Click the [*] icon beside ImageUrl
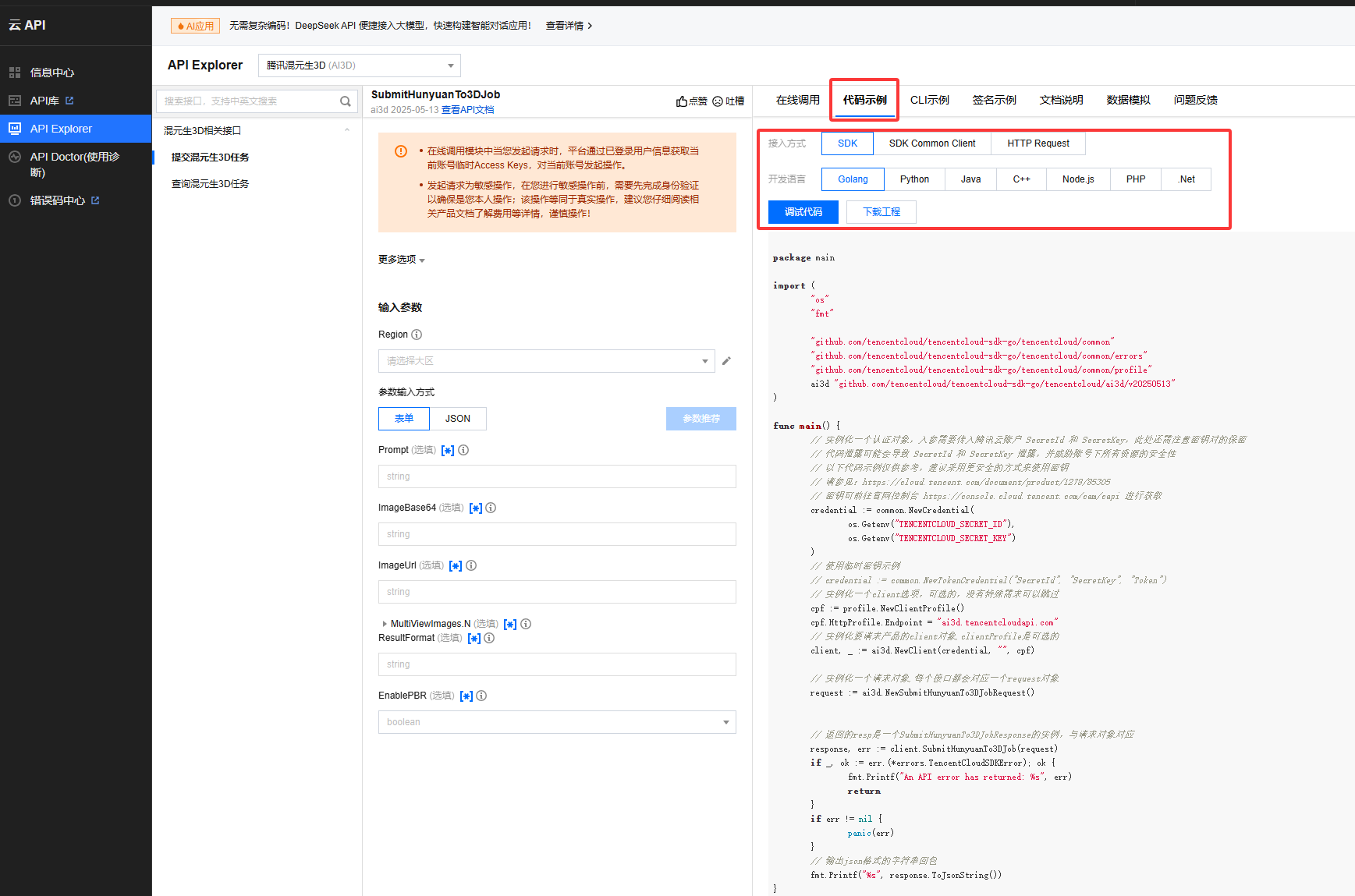The width and height of the screenshot is (1355, 896). (x=456, y=566)
